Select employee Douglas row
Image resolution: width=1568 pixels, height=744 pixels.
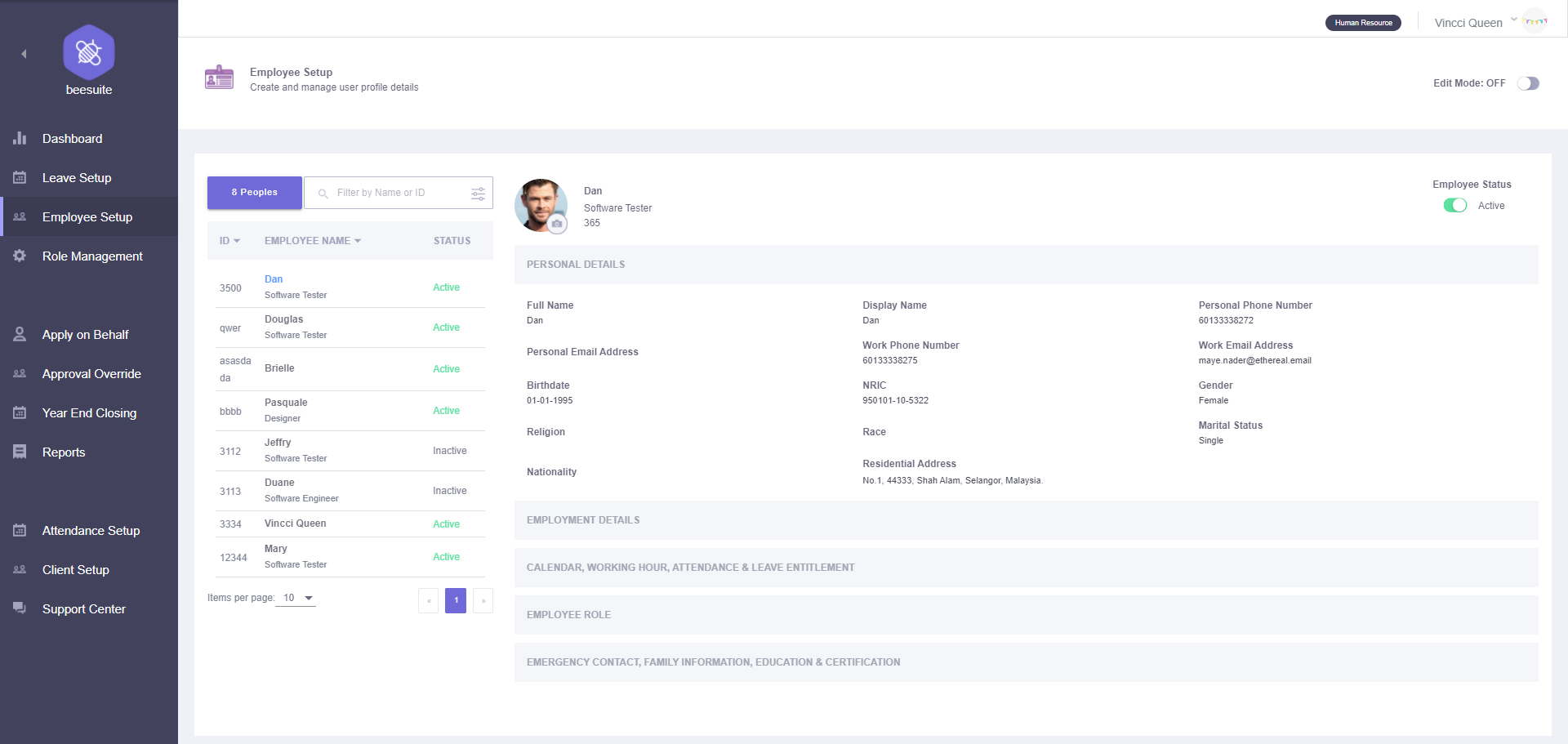pos(350,327)
